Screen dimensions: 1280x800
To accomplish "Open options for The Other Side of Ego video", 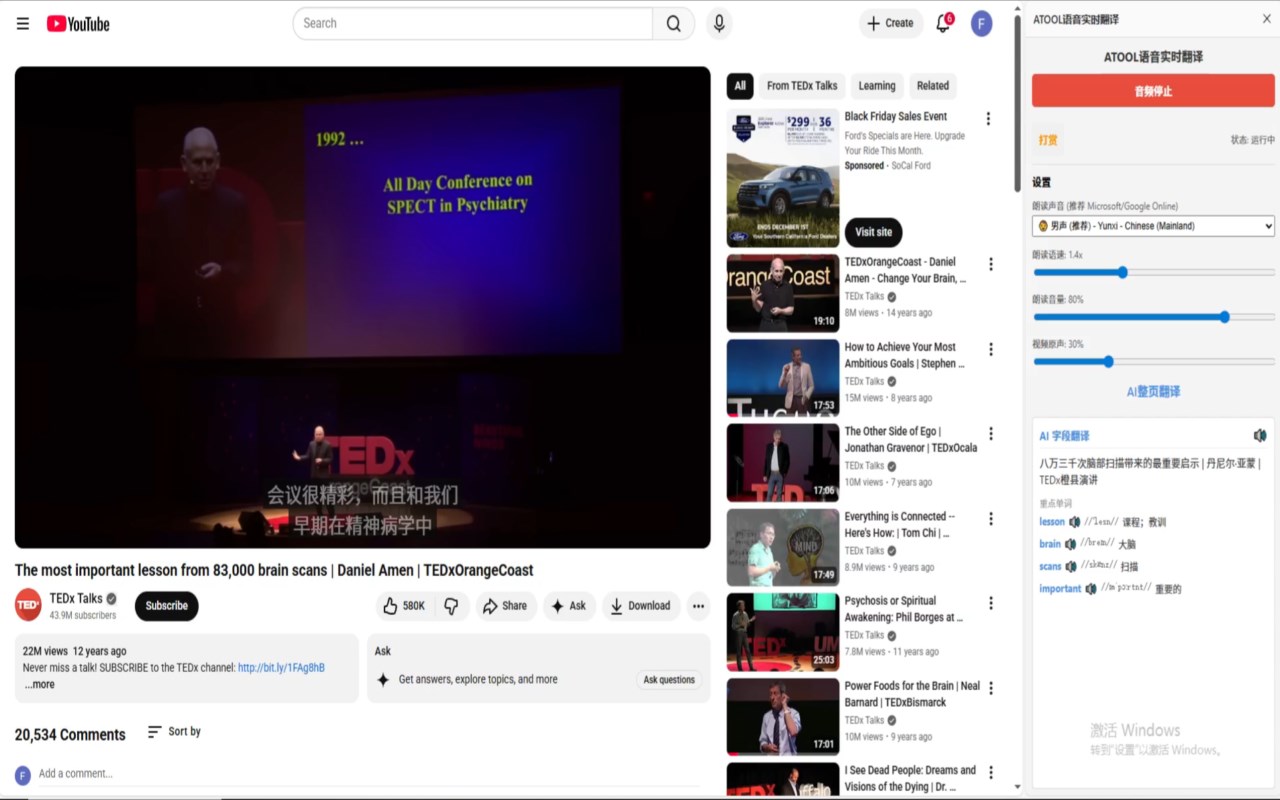I will [x=991, y=434].
